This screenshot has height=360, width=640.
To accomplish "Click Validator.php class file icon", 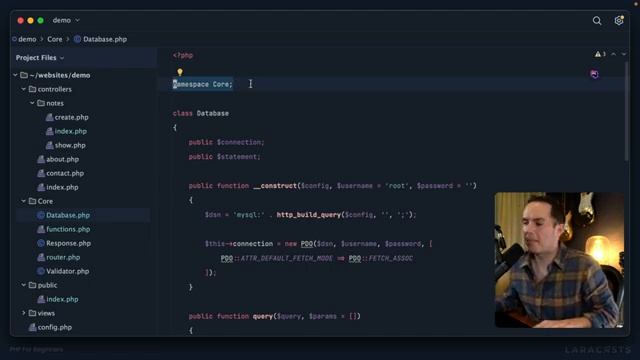I will [x=41, y=271].
